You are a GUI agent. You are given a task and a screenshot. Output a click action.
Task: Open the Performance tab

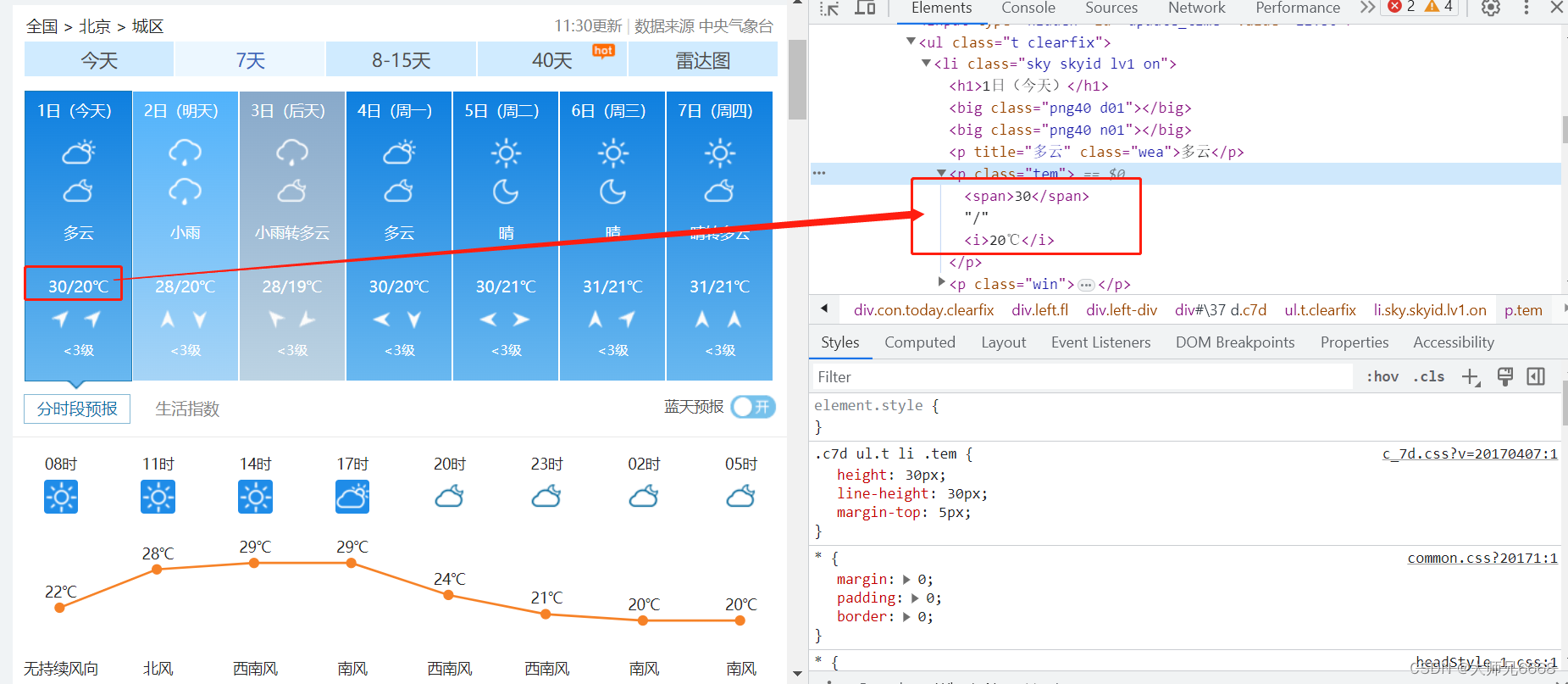[1298, 8]
